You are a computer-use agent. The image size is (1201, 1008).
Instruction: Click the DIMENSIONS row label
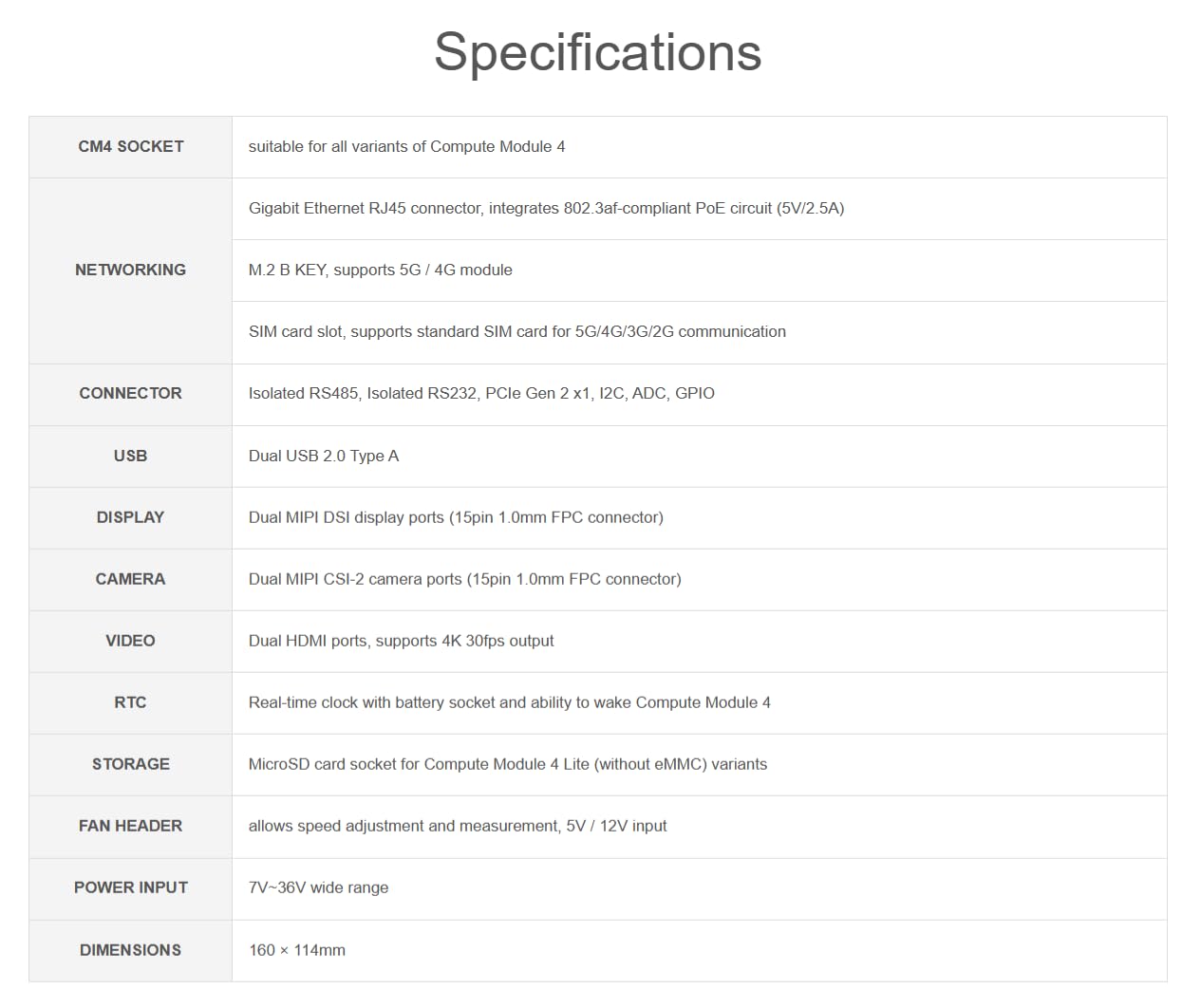(131, 950)
